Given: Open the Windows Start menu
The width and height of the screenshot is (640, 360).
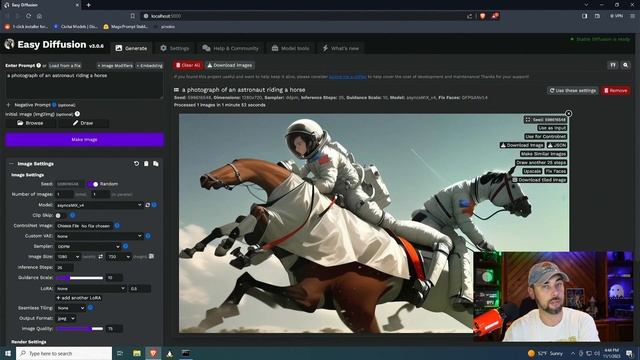Looking at the screenshot, I should click(x=8, y=353).
